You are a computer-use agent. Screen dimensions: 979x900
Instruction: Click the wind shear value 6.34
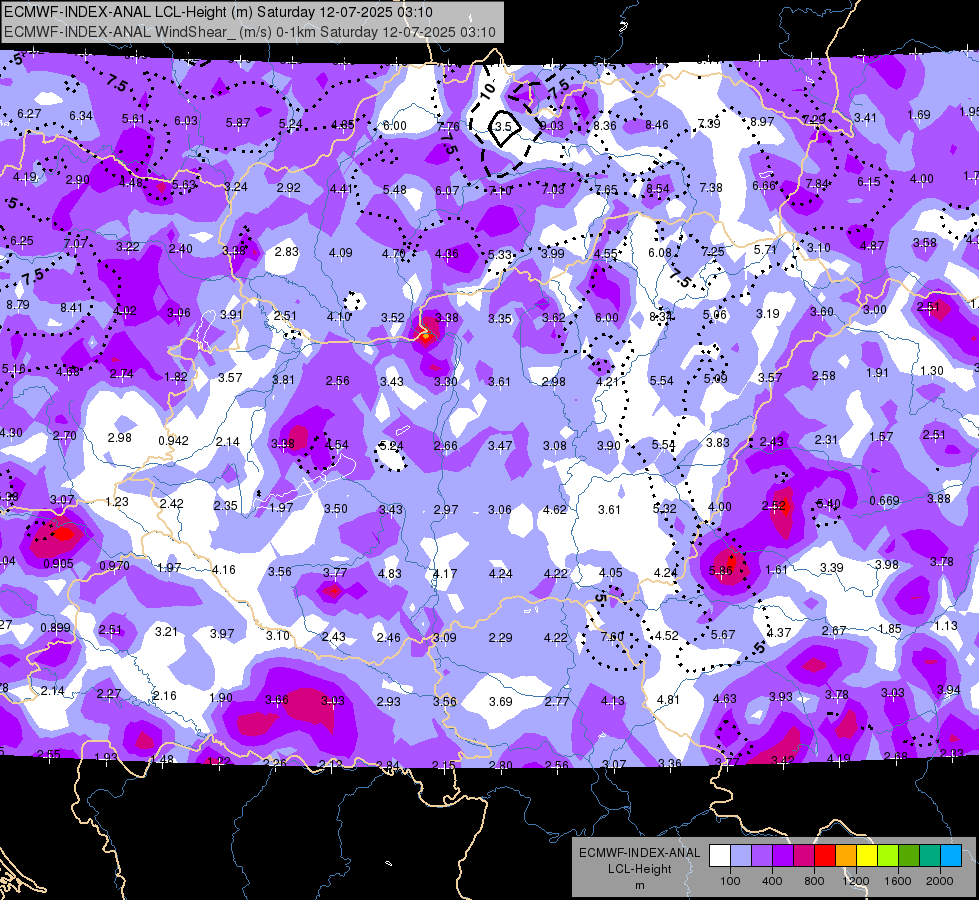(81, 116)
